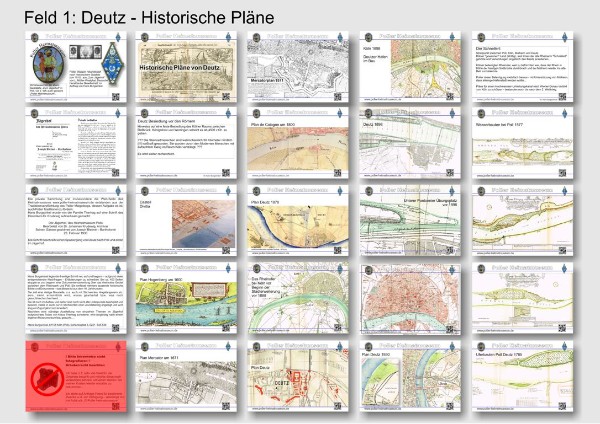Click website link on 'Köln 1888' slide
This screenshot has width=600, height=424.
point(383,99)
